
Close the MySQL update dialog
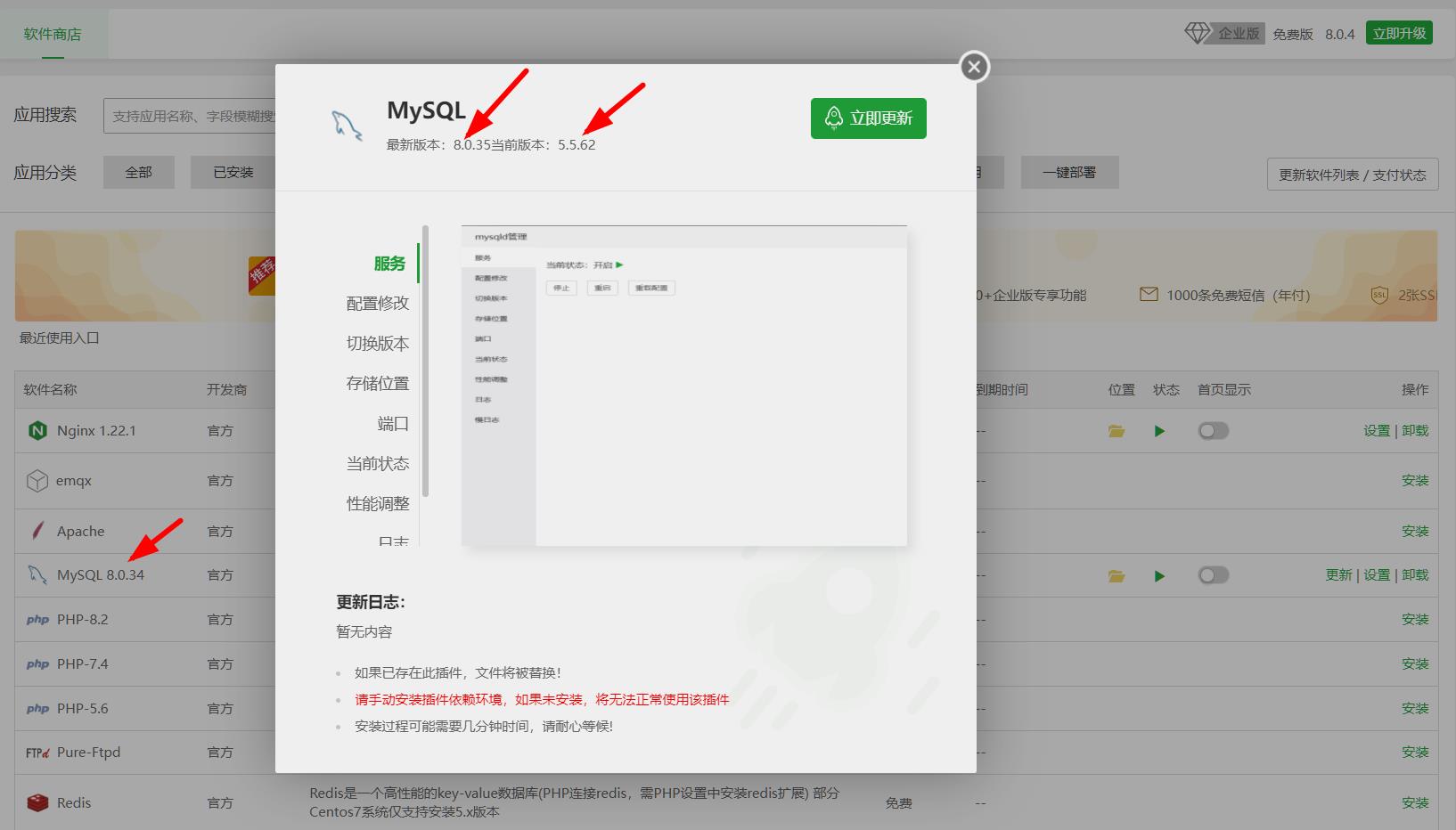click(x=974, y=67)
